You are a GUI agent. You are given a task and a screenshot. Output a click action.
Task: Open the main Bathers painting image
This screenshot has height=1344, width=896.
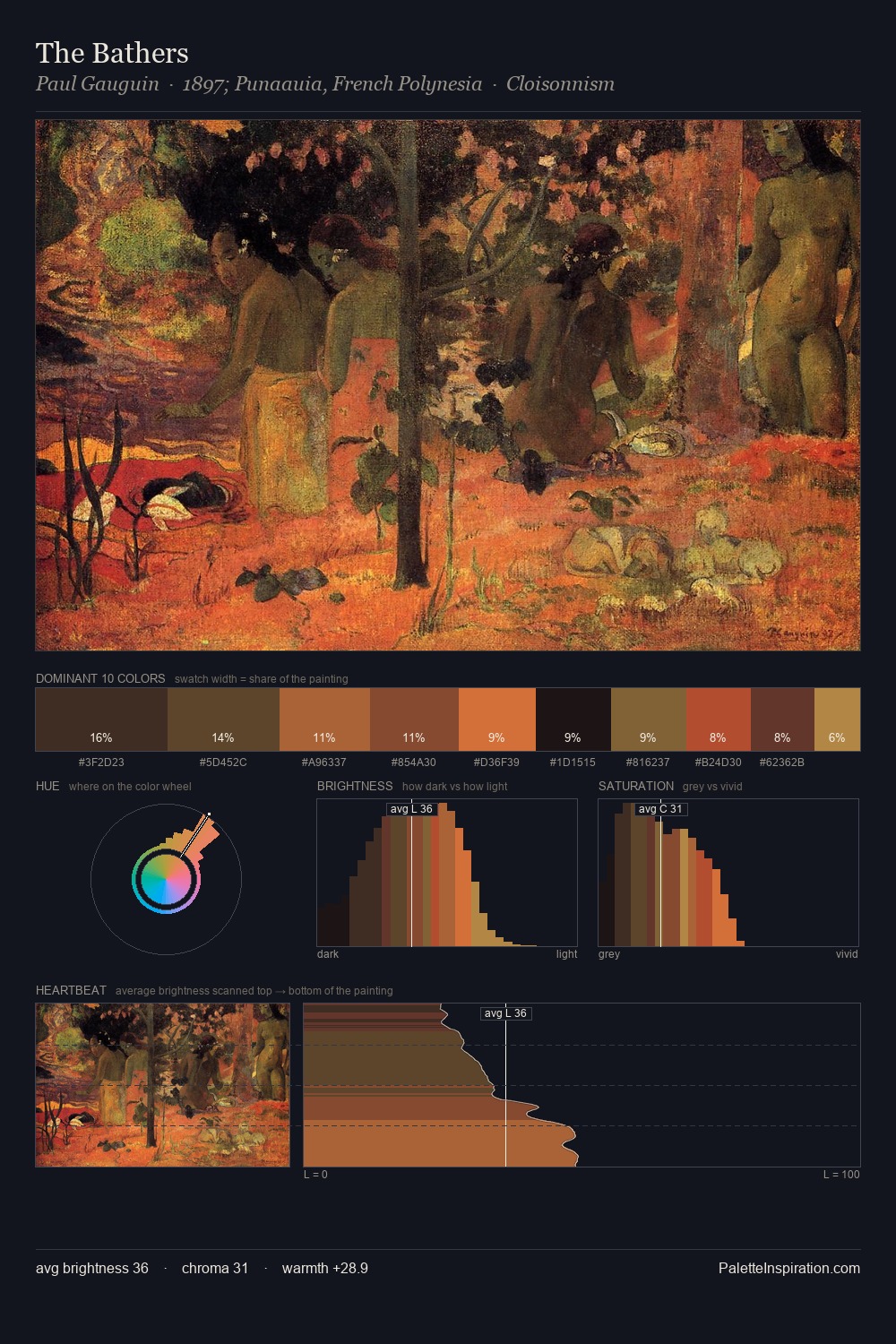(x=448, y=385)
